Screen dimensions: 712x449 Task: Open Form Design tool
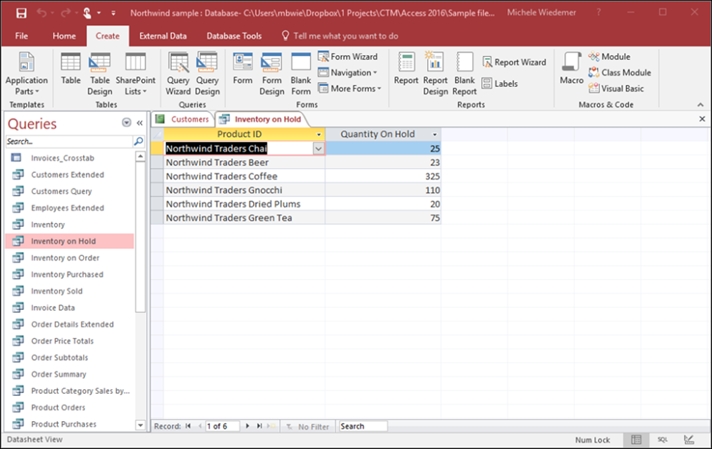[x=272, y=74]
